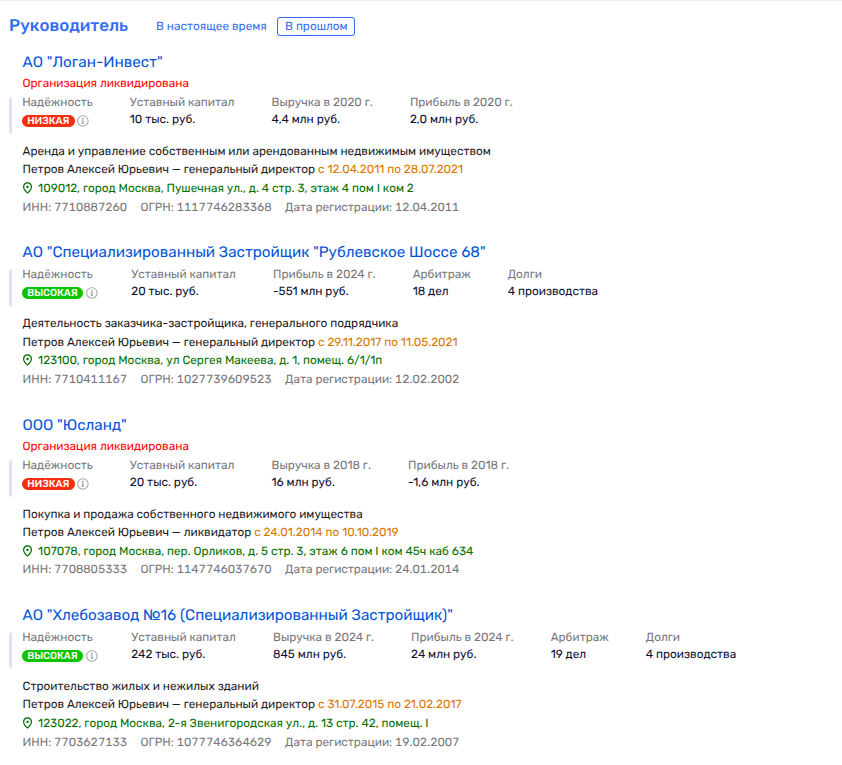Click '19 дел' arbitration for Хлебозавод №16
This screenshot has width=842, height=765.
point(569,655)
